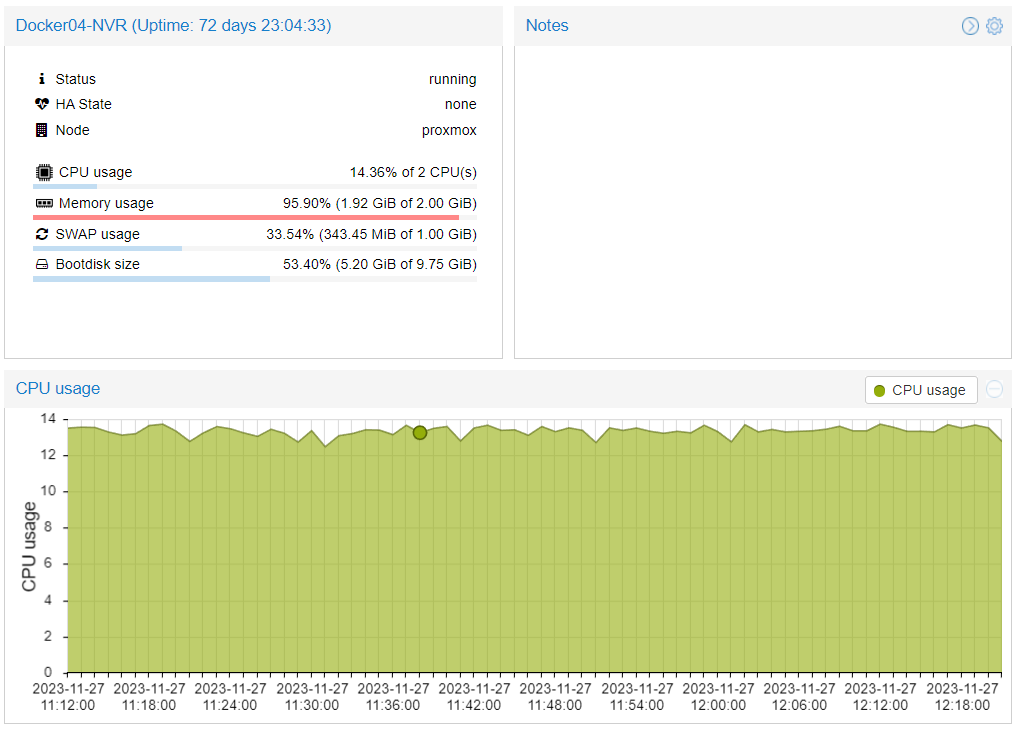Click the chart undo zoom circle icon
Image resolution: width=1025 pixels, height=731 pixels.
pos(994,389)
